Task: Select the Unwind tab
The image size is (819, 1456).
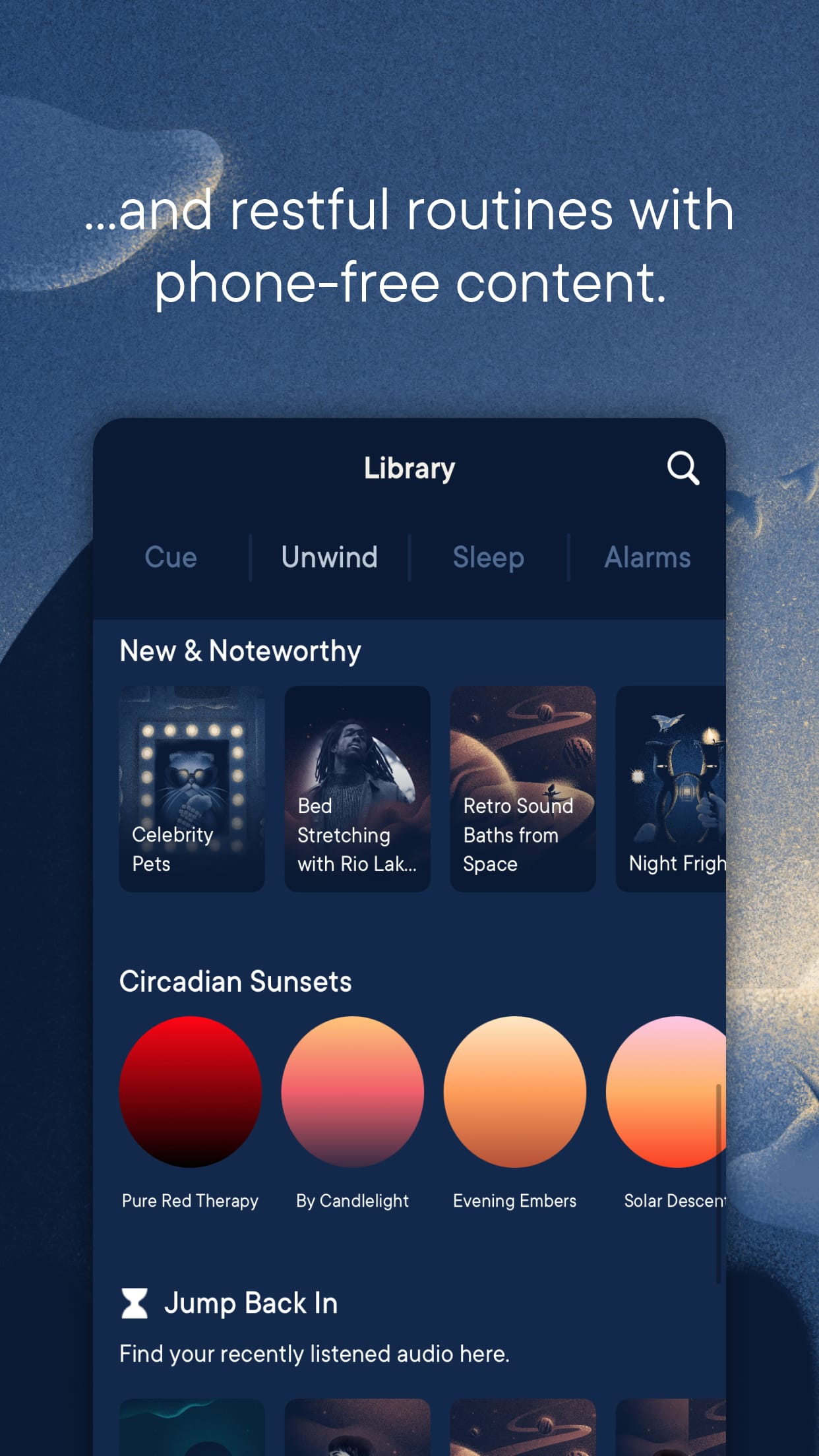Action: coord(330,557)
